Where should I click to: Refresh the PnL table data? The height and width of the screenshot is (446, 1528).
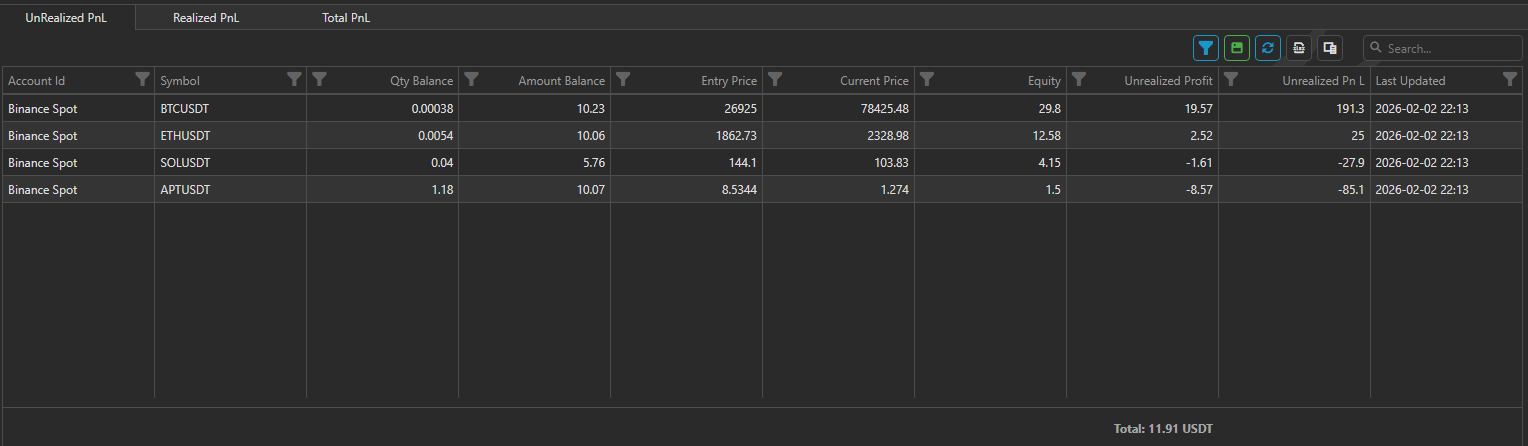[x=1268, y=48]
